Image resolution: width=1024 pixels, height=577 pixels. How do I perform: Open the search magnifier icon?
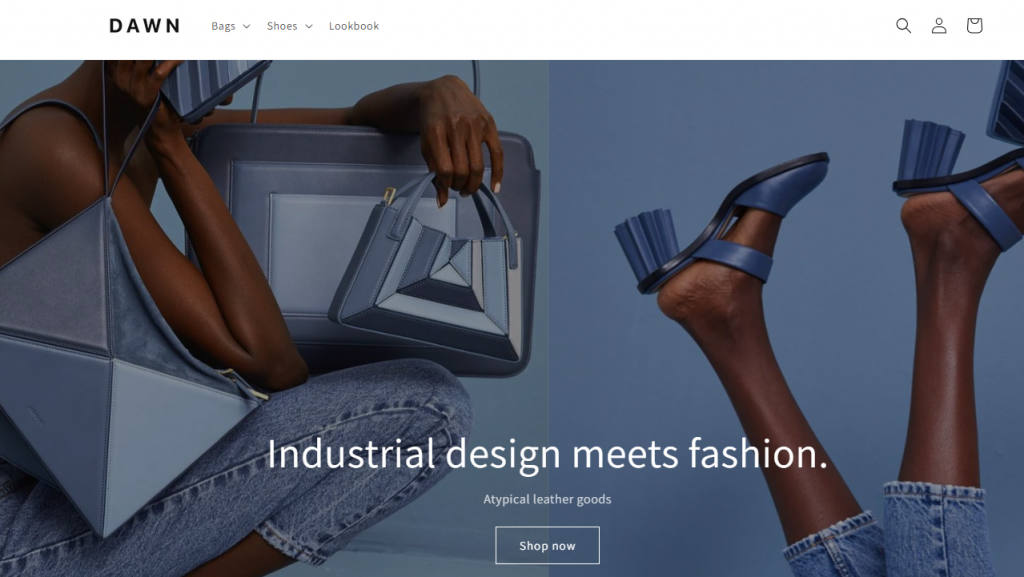coord(903,25)
